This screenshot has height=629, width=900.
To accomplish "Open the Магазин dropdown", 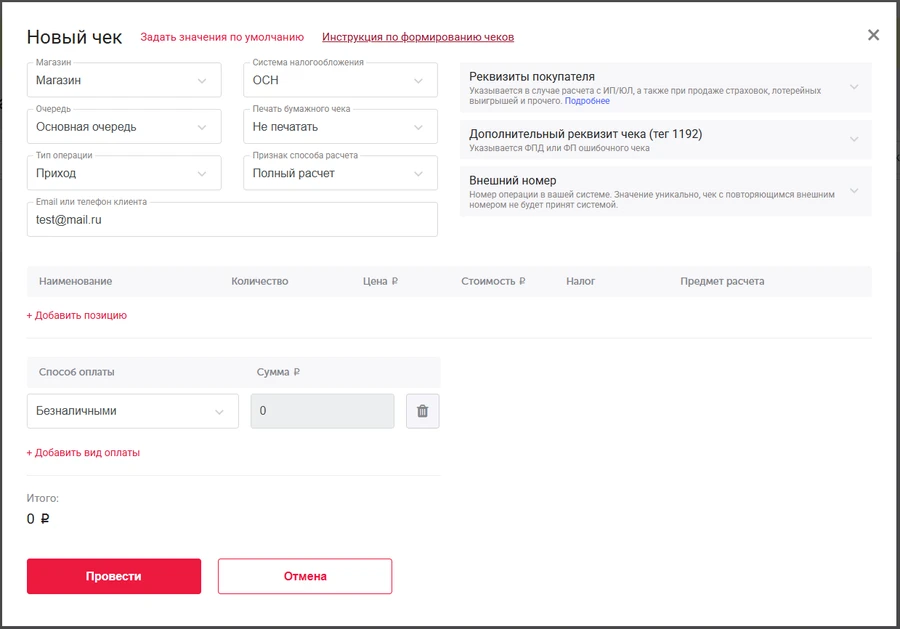I will click(x=124, y=81).
